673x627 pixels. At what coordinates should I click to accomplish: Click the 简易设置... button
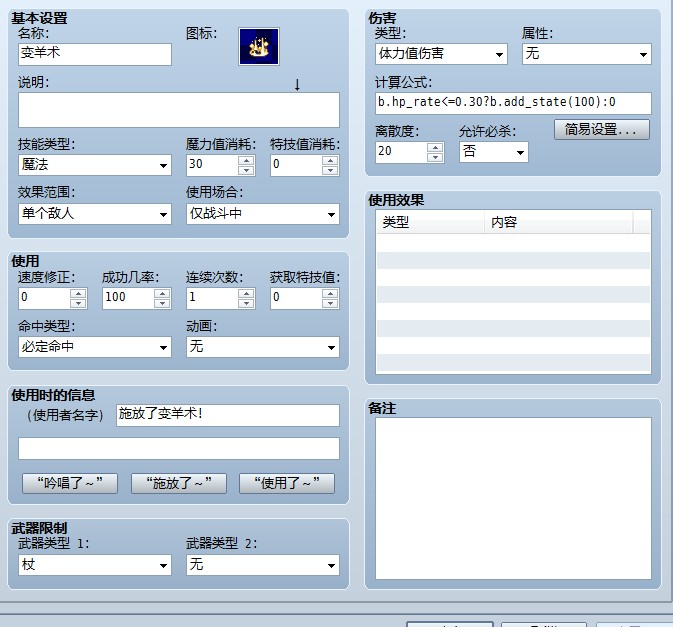[602, 130]
